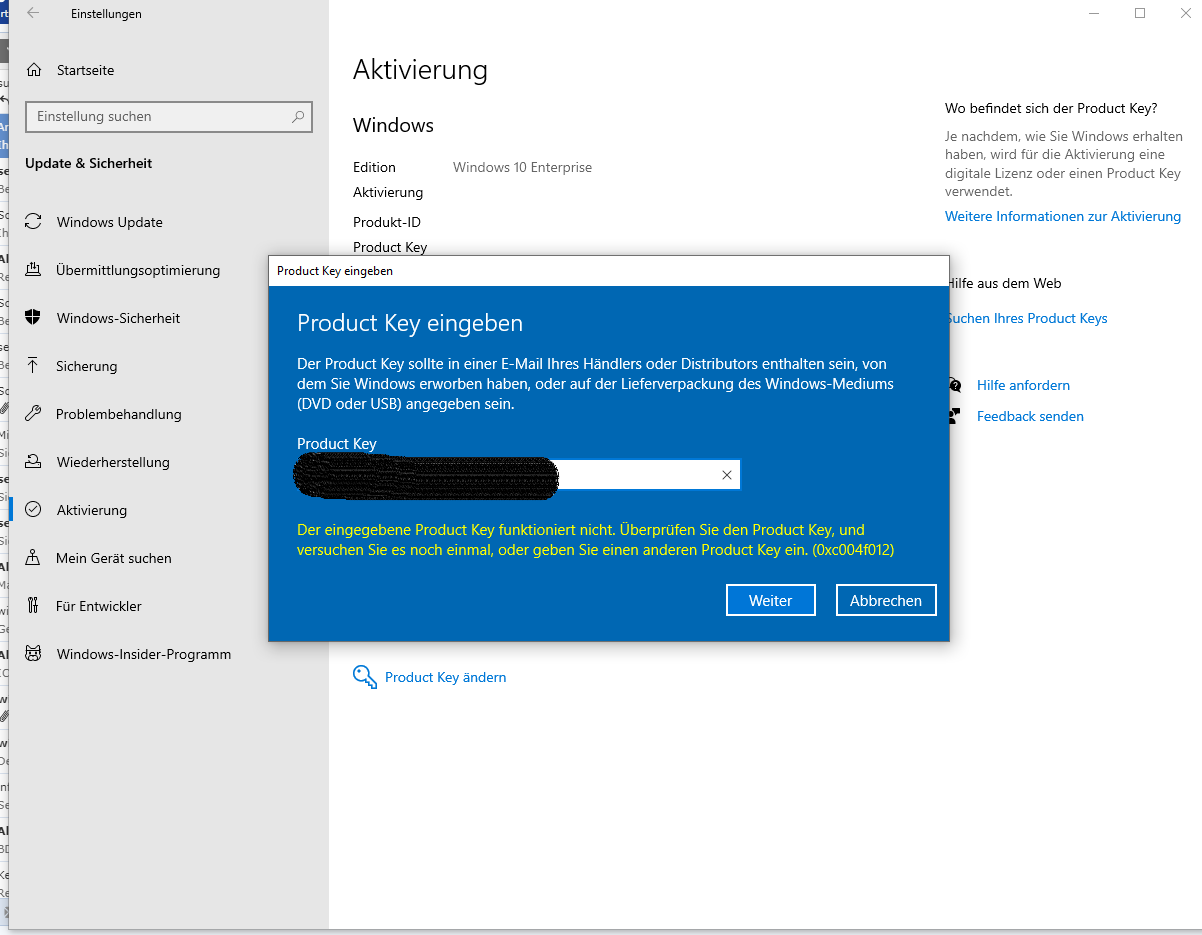Click the error code text 0xc004f012
Viewport: 1202px width, 935px height.
coord(853,550)
